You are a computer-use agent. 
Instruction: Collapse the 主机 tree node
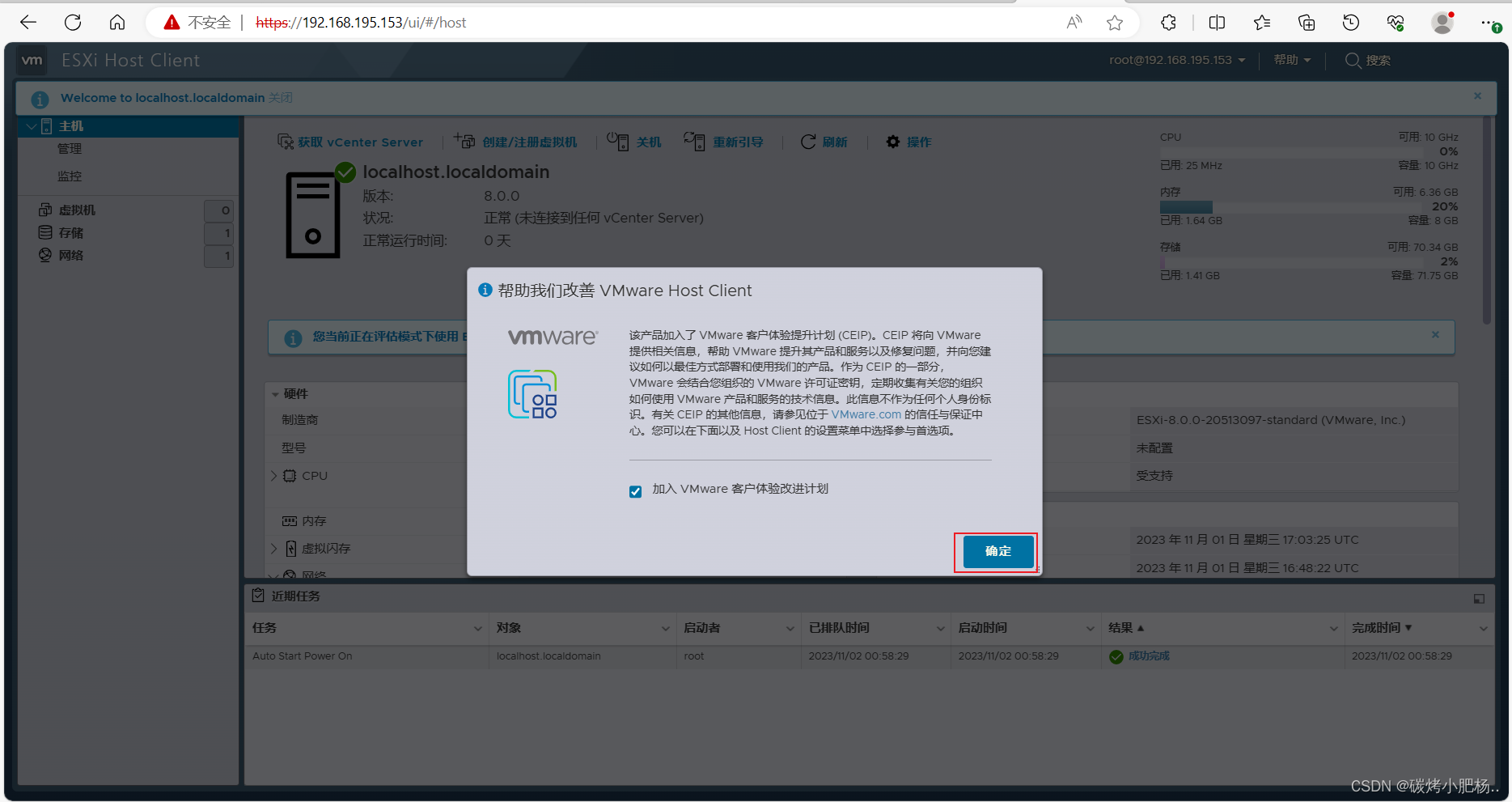[x=32, y=126]
